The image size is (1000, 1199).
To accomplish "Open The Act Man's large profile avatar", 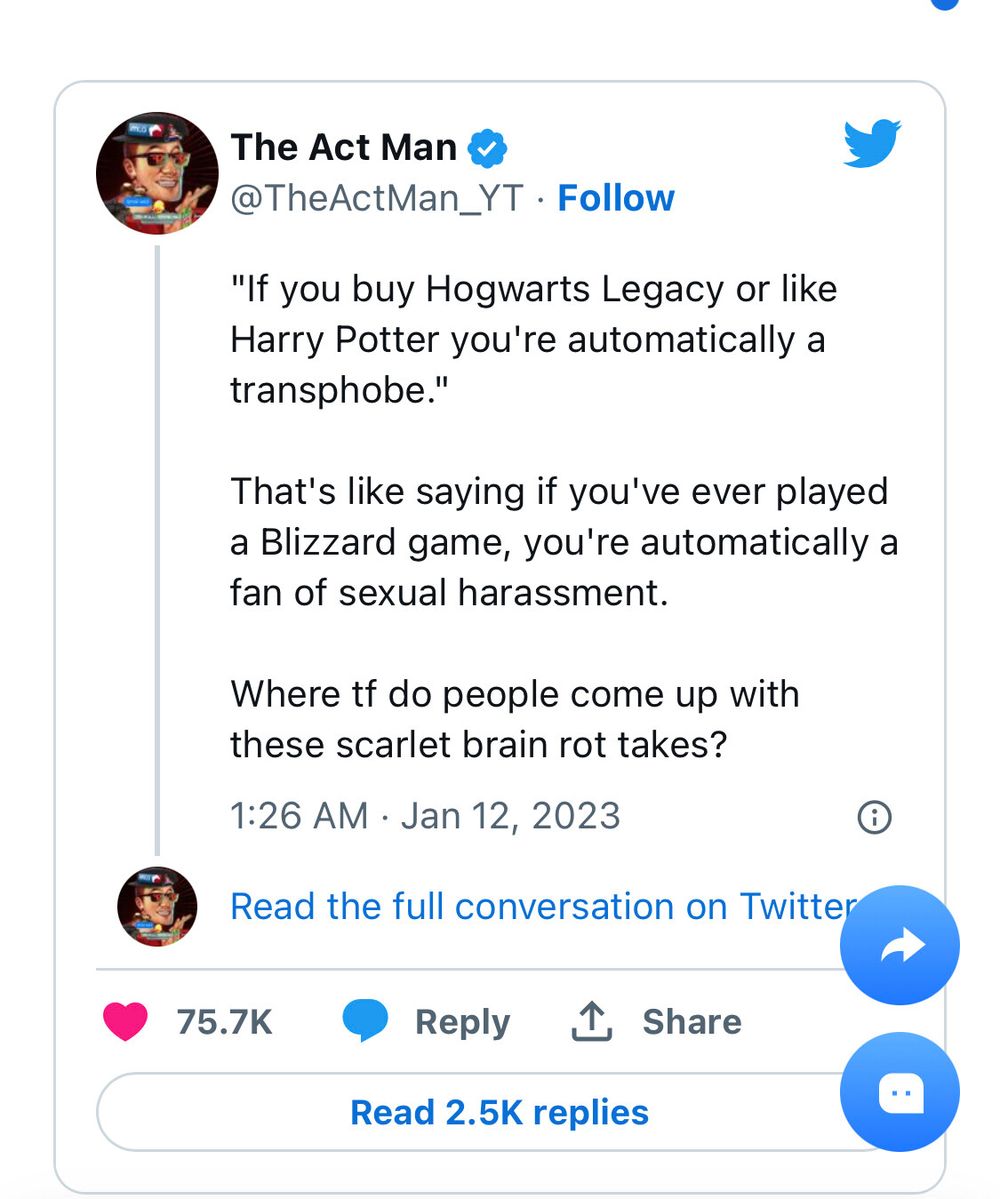I will (x=157, y=174).
